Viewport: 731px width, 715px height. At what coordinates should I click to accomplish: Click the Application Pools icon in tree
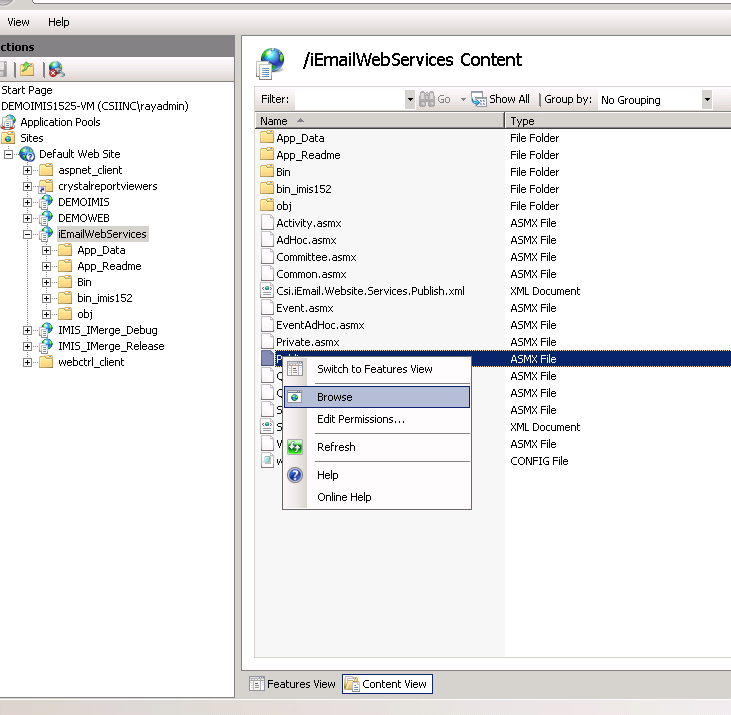[x=9, y=122]
